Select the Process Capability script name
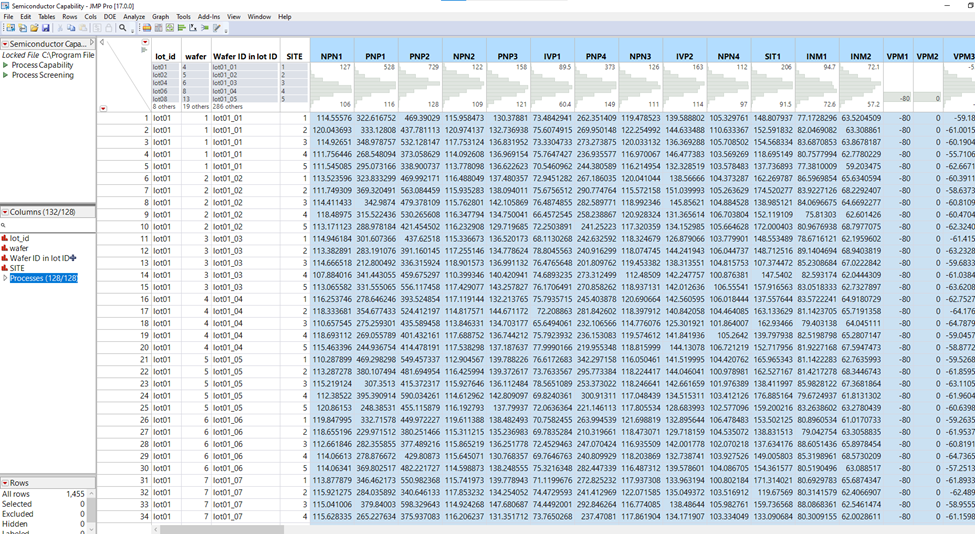This screenshot has height=534, width=975. click(42, 65)
